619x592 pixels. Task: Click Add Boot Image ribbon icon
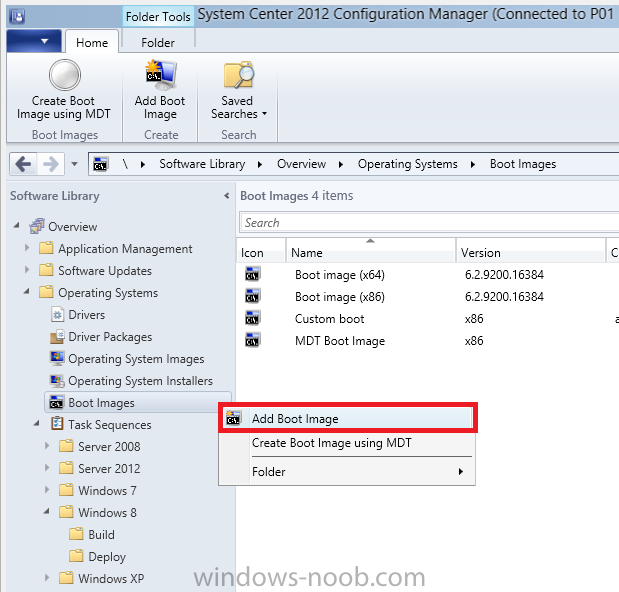coord(160,74)
